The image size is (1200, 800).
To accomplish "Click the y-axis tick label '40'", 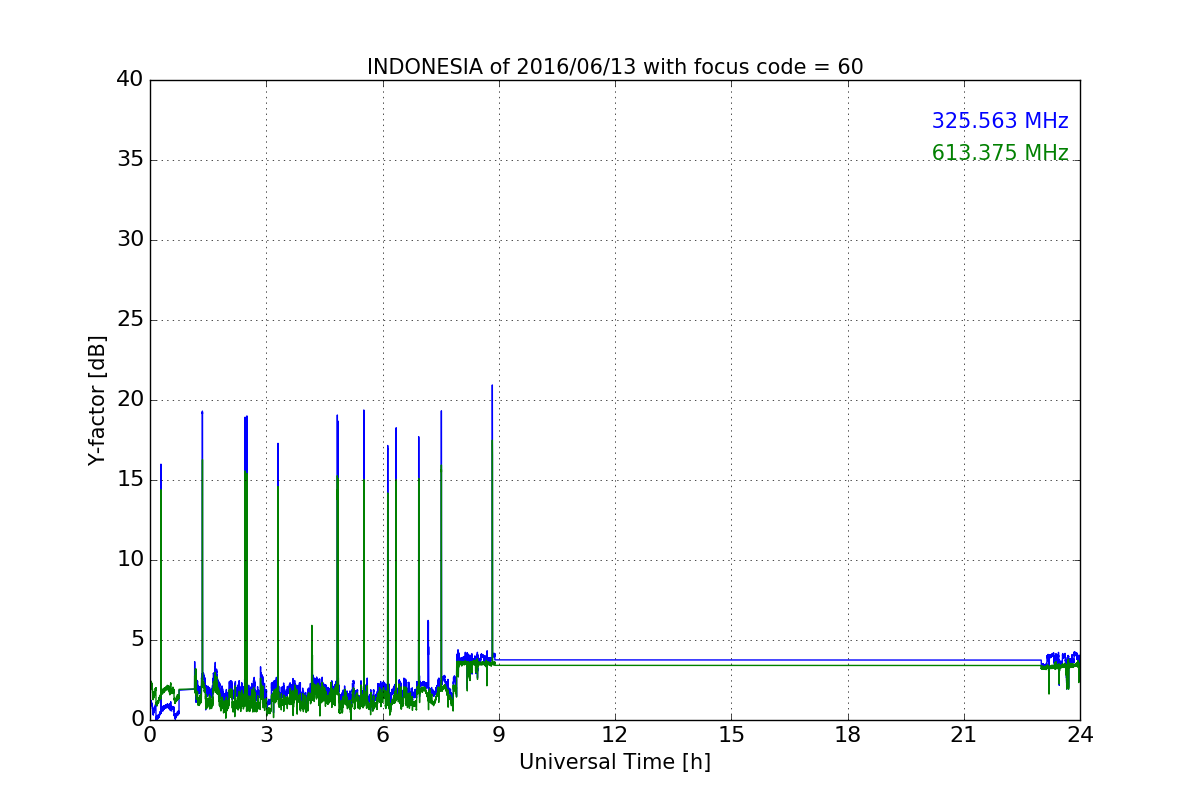I will click(129, 80).
